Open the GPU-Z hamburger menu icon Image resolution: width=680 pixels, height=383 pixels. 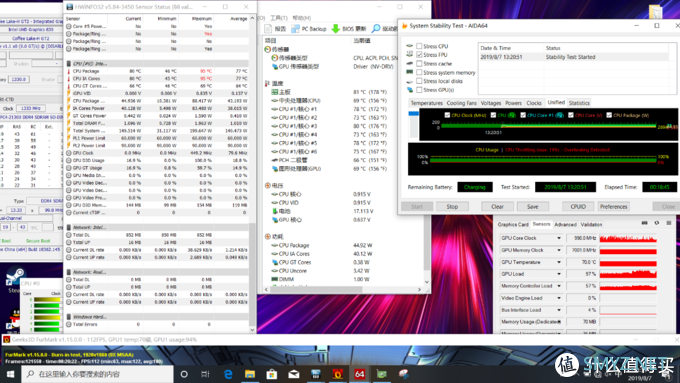[x=669, y=223]
